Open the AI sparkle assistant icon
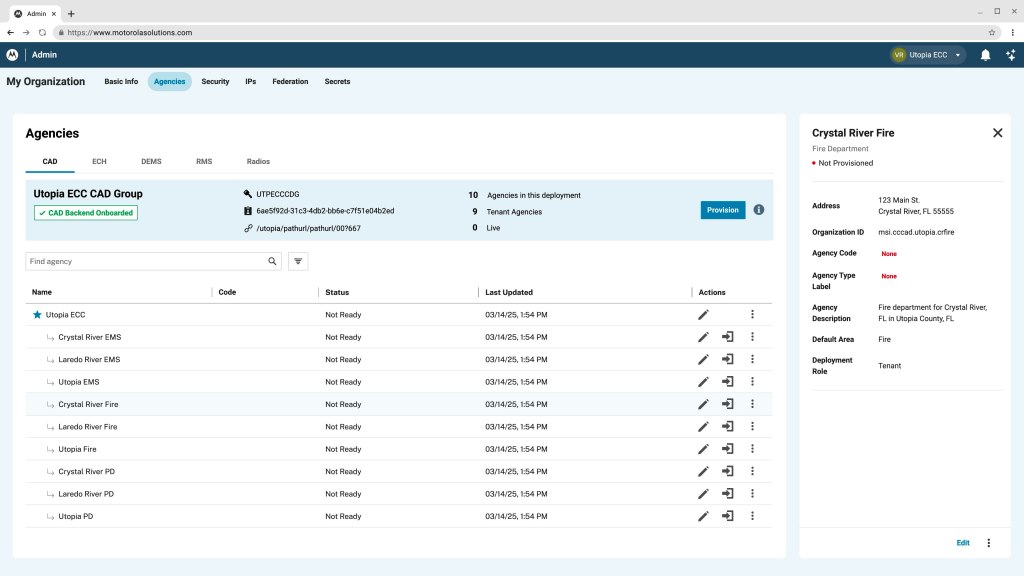This screenshot has width=1024, height=576. pyautogui.click(x=1010, y=55)
